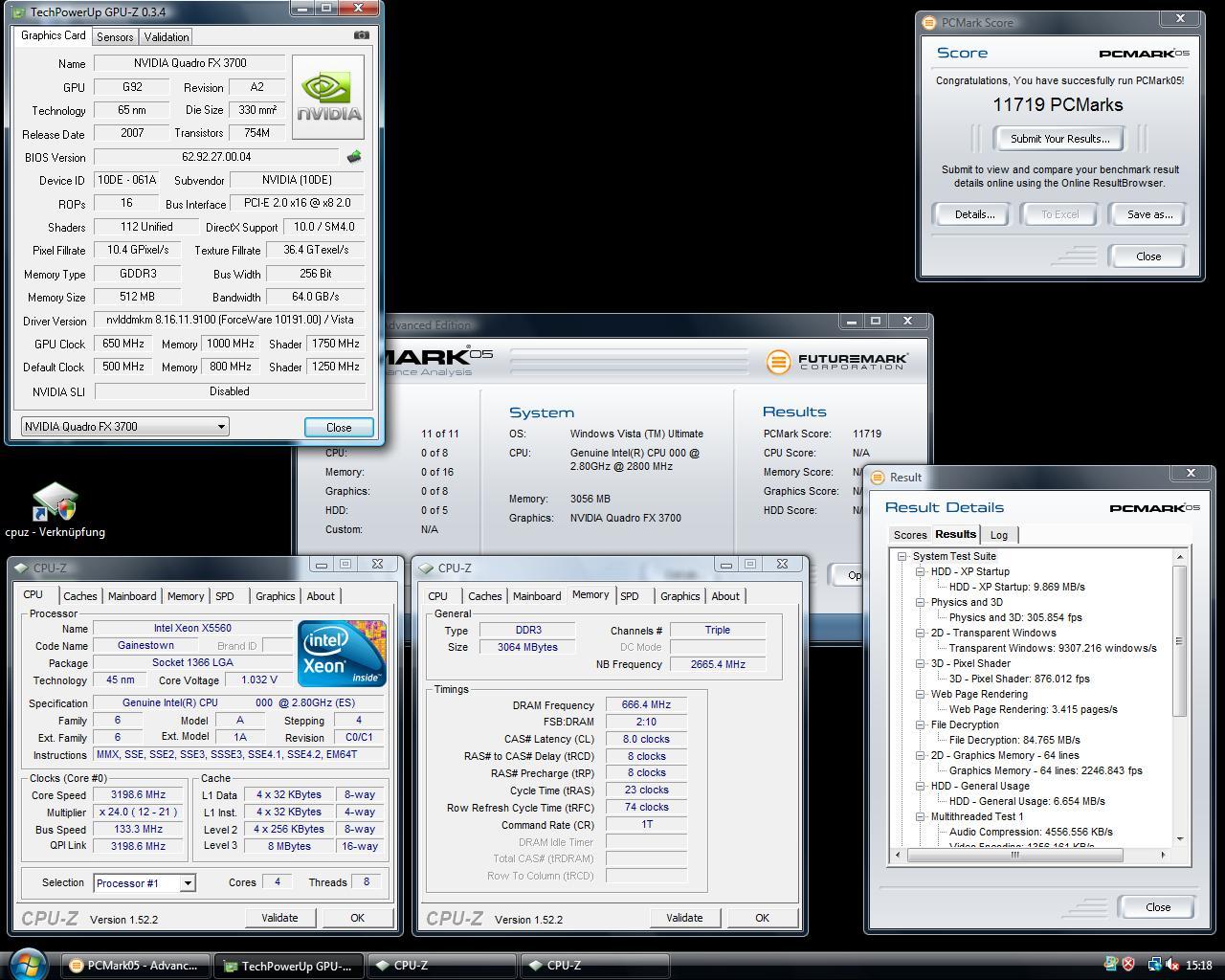Click the GPU-Z screenshot camera icon

coord(361,35)
